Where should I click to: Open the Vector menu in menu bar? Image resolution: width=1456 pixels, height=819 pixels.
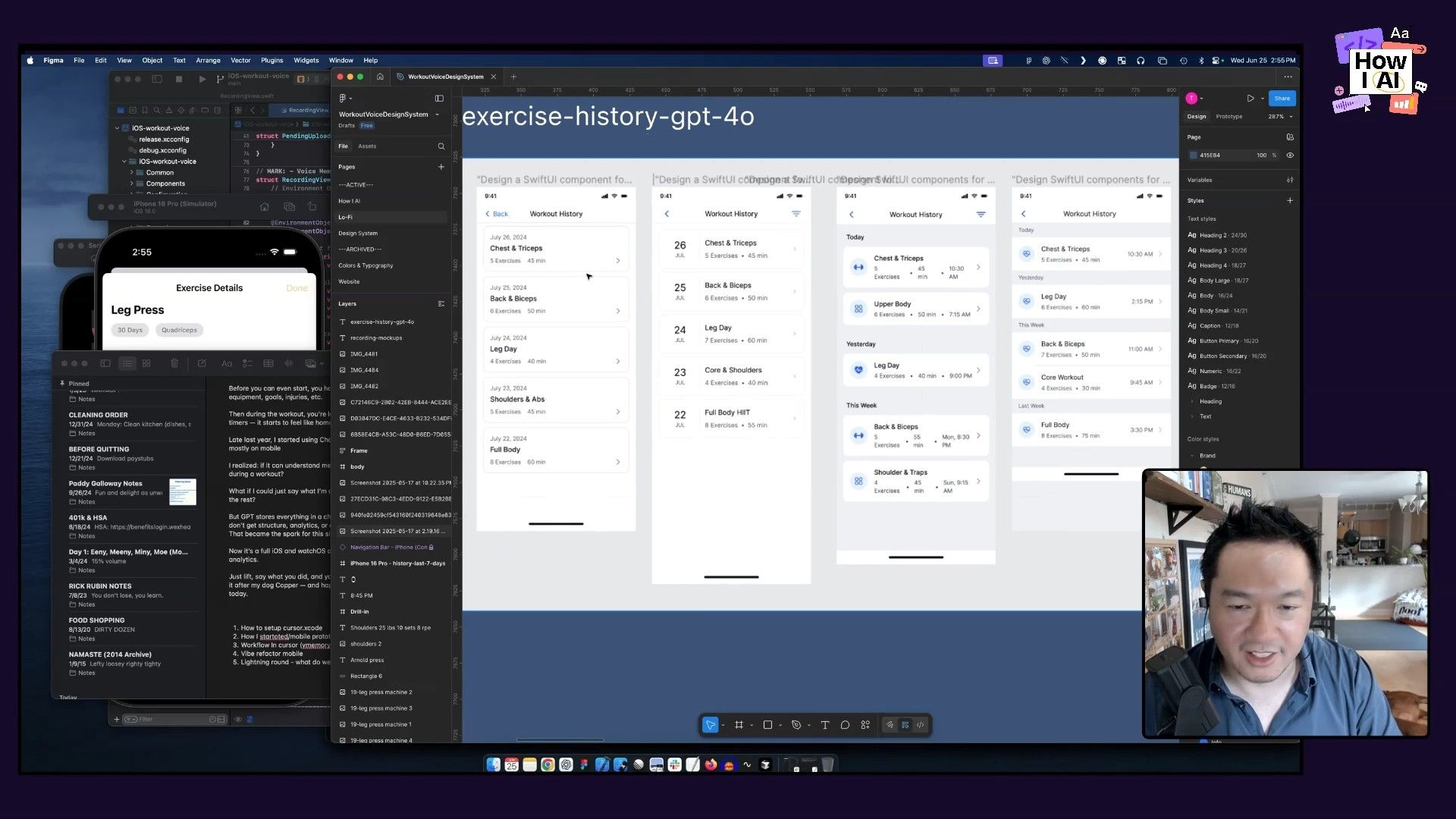240,60
